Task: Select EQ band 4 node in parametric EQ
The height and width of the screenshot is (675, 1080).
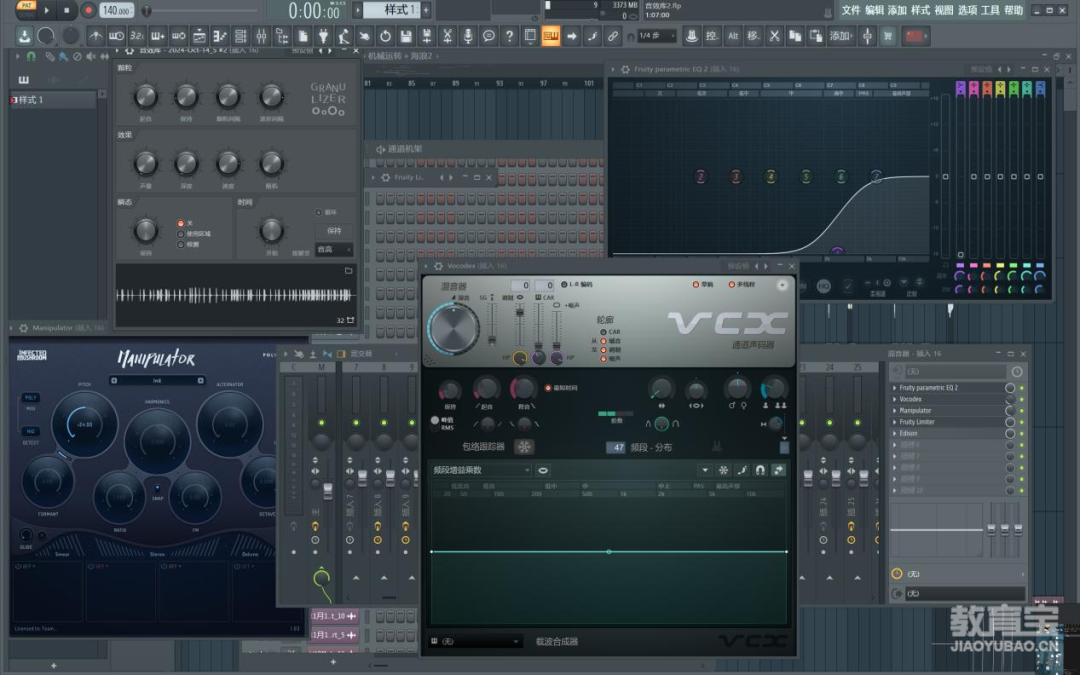Action: [771, 177]
